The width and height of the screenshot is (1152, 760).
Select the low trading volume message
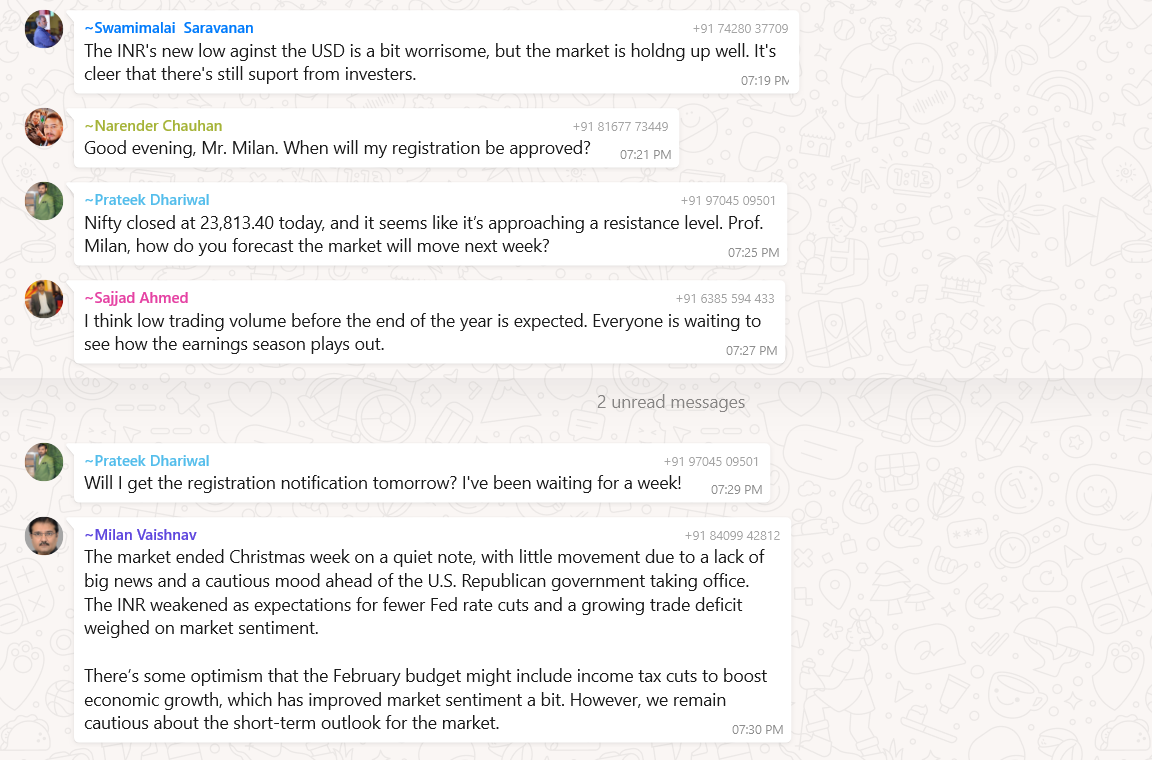point(422,333)
